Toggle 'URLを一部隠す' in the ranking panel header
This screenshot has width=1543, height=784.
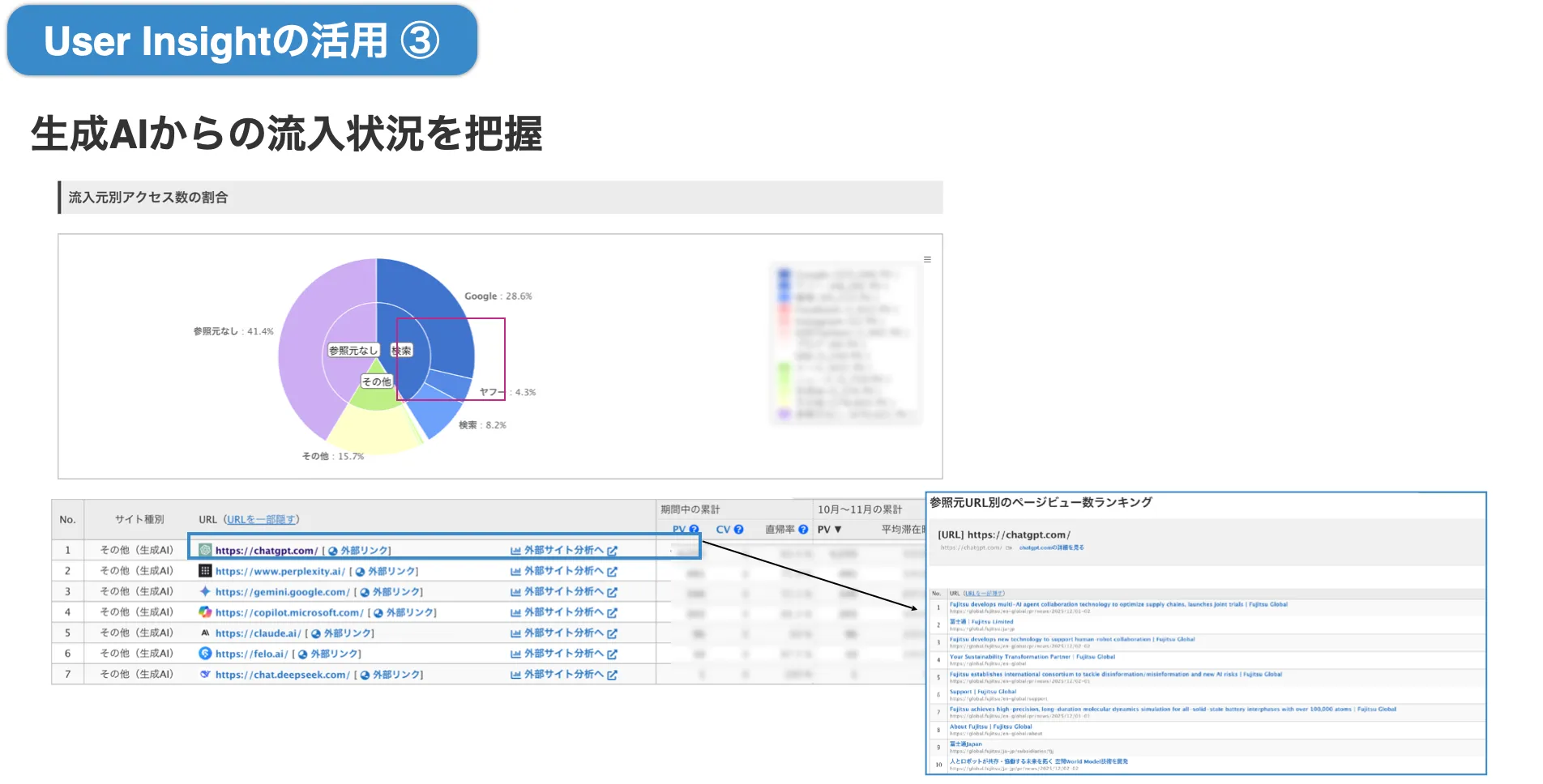(983, 594)
